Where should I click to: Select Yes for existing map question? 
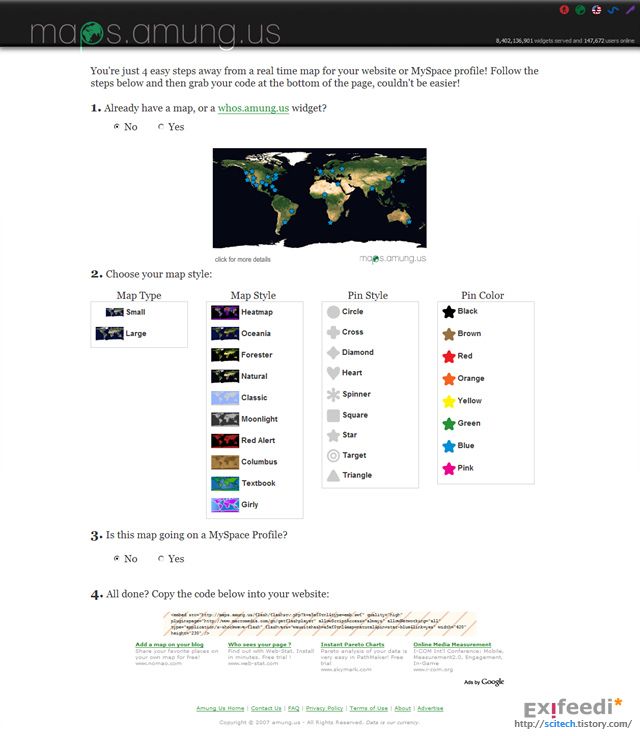click(x=161, y=127)
